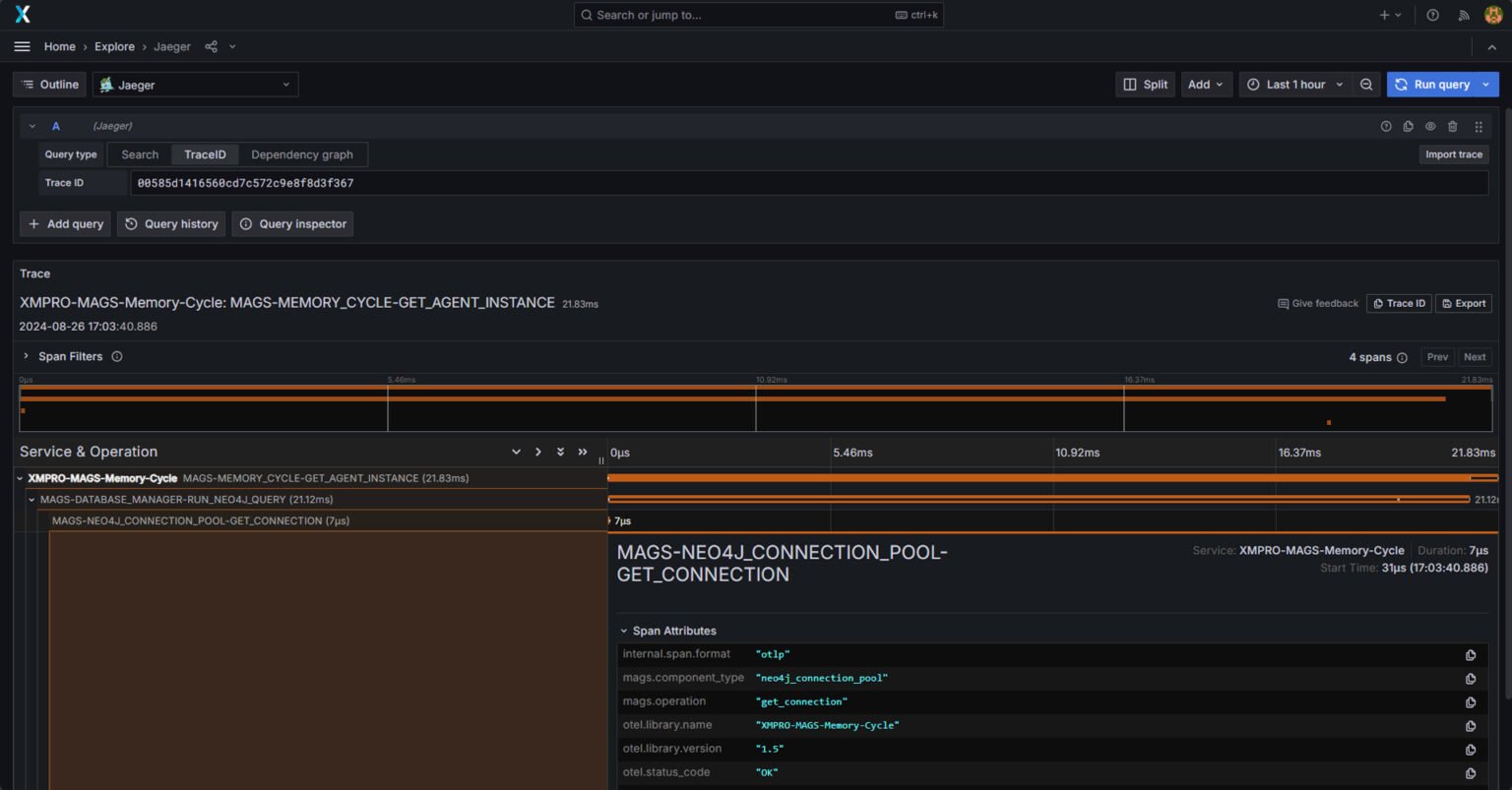Click the trace minimap timeline overview

pyautogui.click(x=755, y=407)
